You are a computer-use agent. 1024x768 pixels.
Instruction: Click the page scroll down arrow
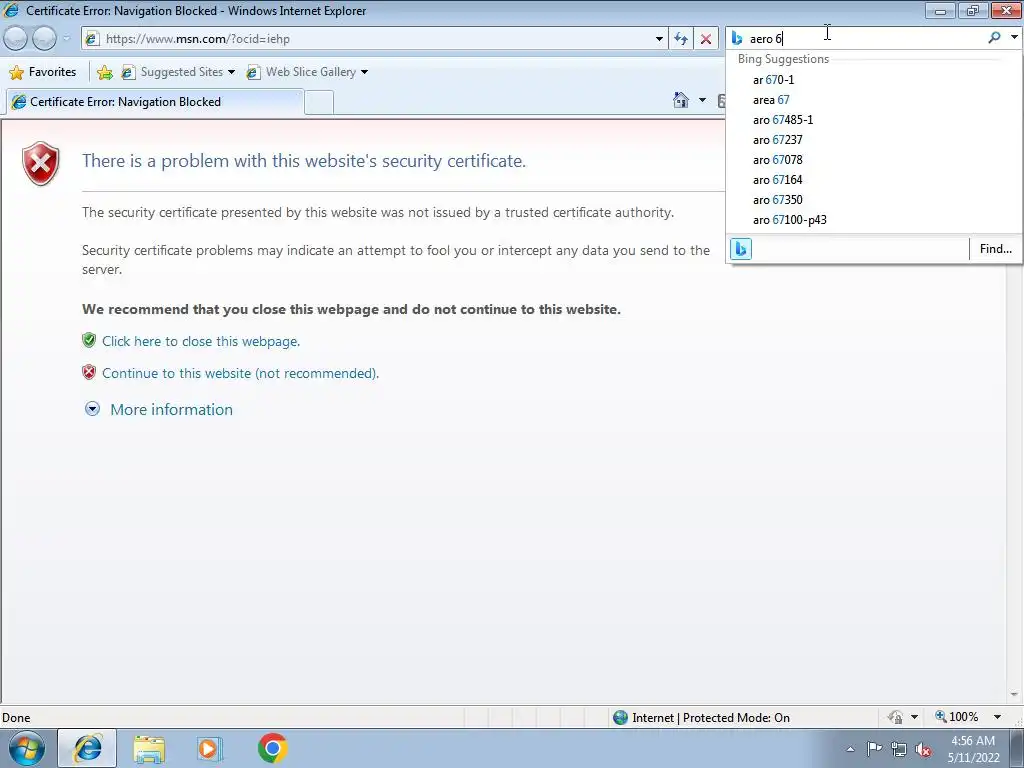coord(1014,695)
